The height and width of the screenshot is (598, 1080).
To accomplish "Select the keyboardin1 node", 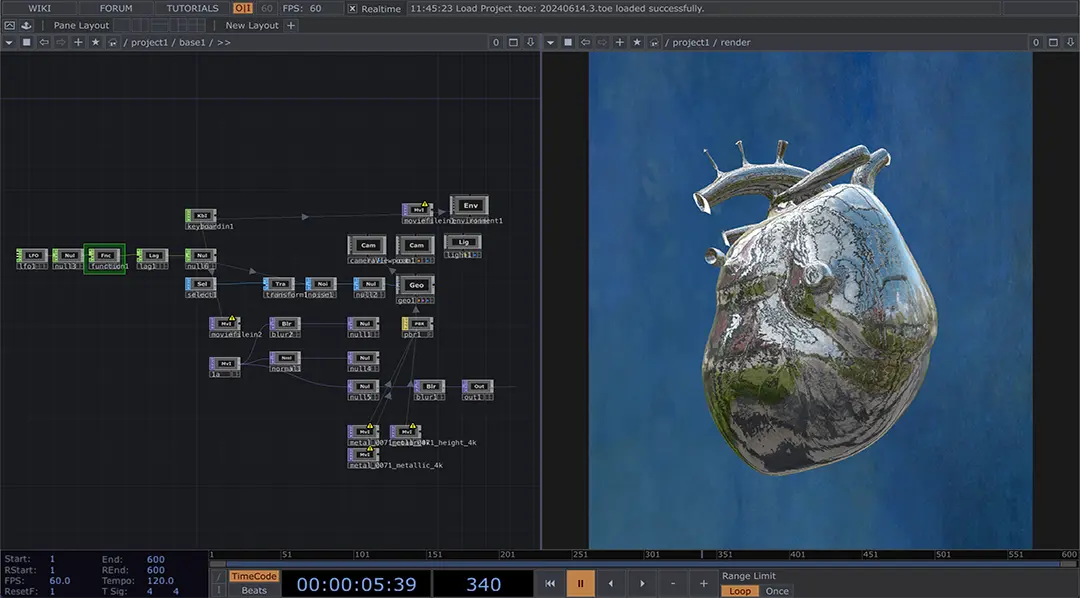I will (201, 218).
